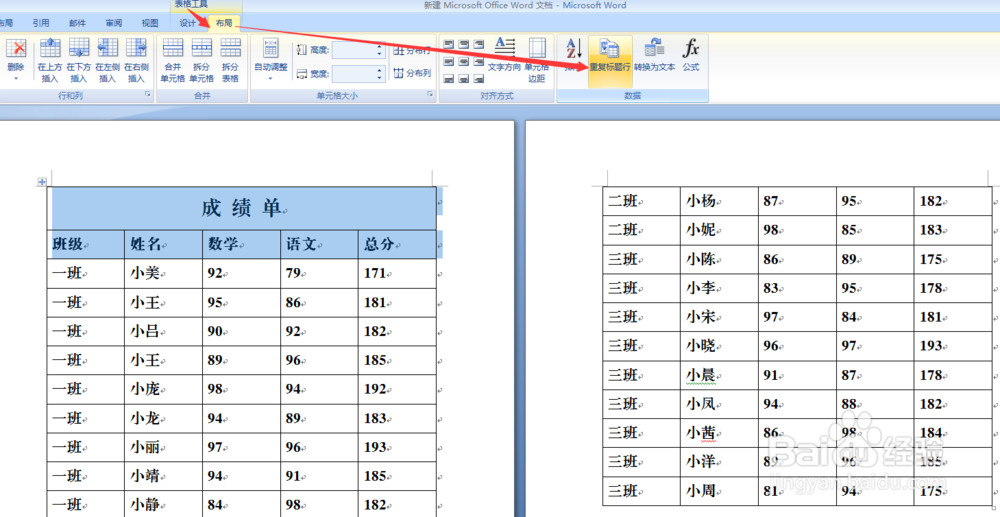This screenshot has height=517, width=1000.
Task: Open the References (引用) tab
Action: point(41,23)
